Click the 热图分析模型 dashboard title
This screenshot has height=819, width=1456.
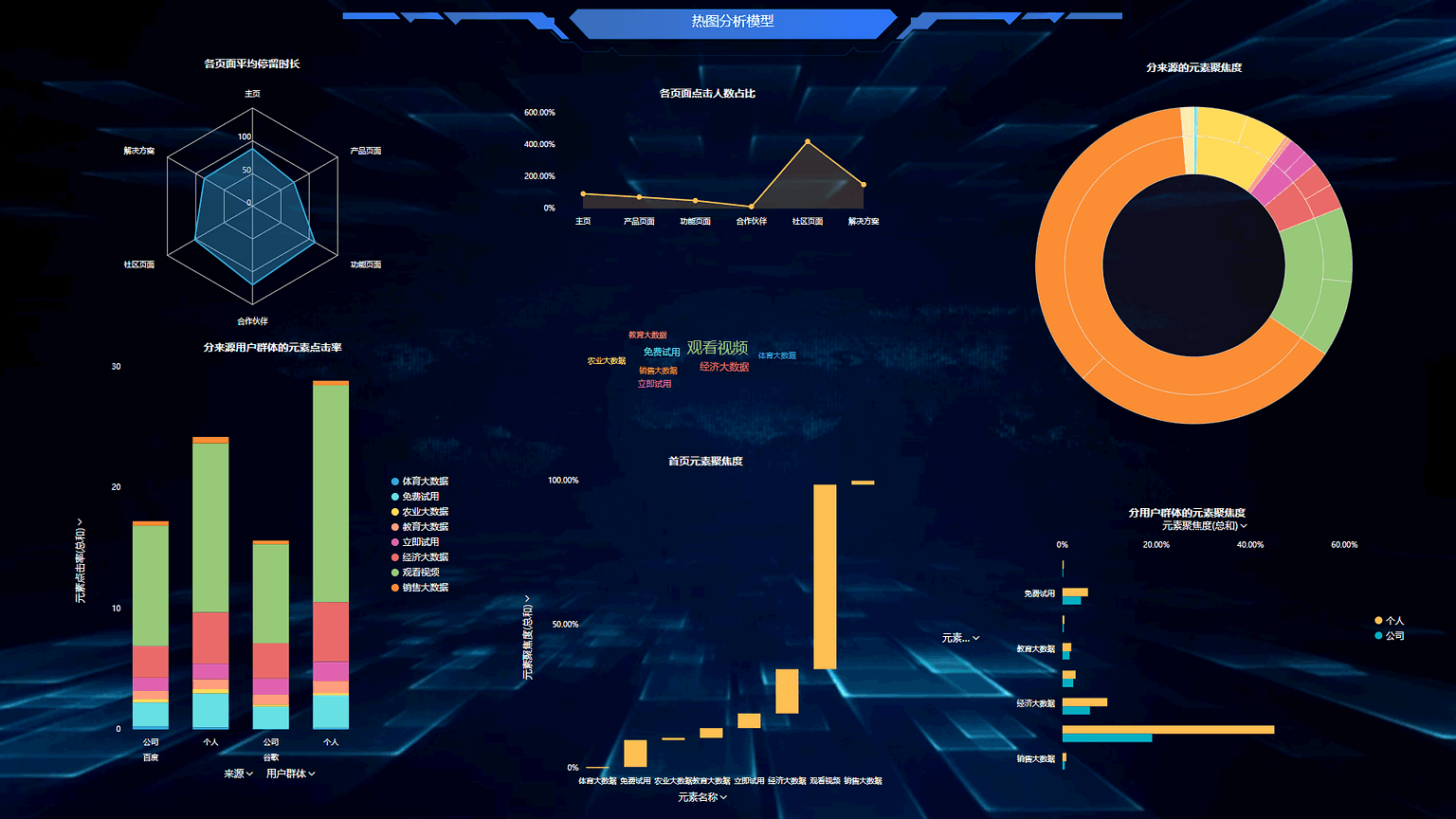(733, 21)
